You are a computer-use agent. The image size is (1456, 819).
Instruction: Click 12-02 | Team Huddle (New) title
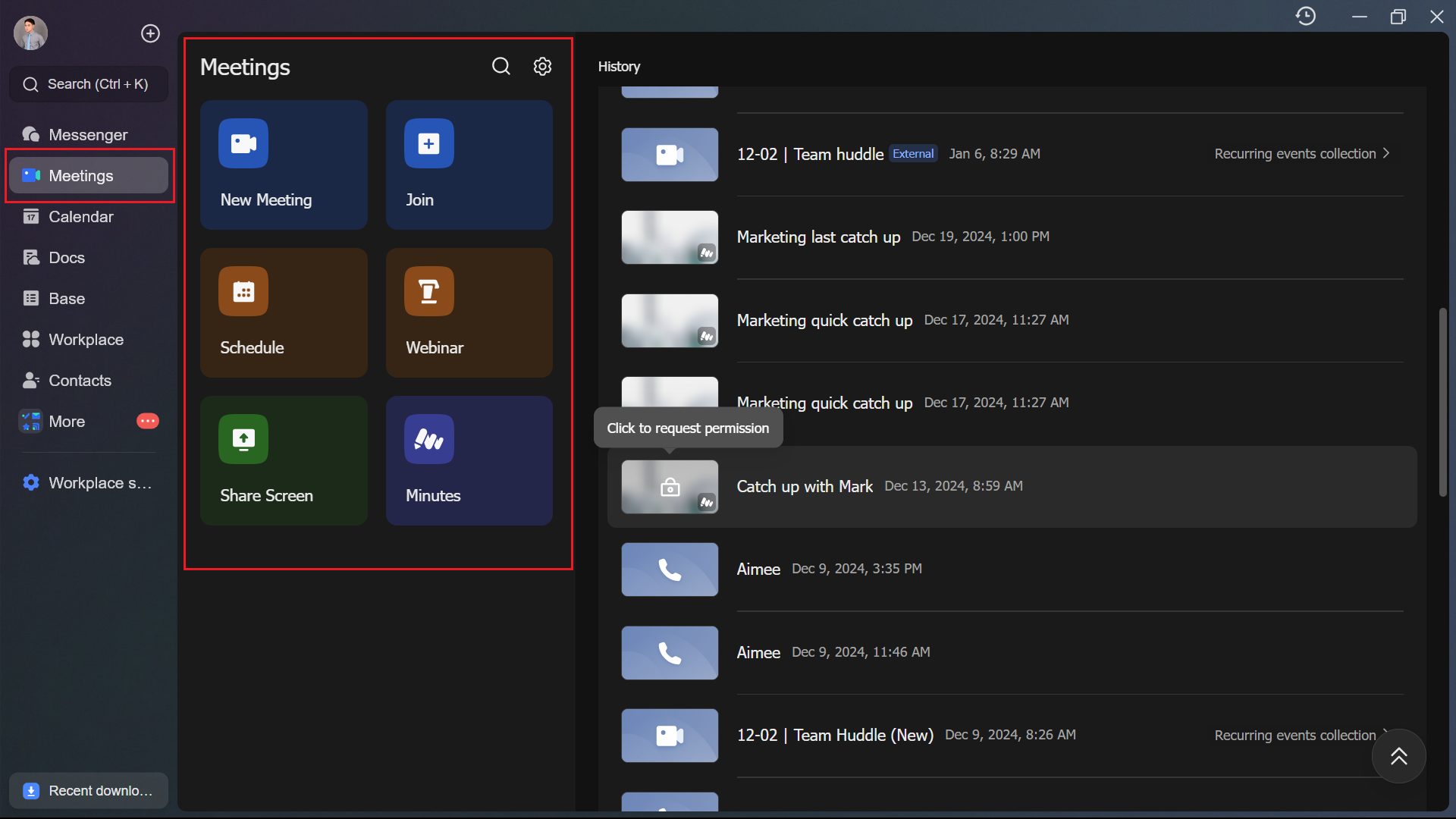(835, 736)
